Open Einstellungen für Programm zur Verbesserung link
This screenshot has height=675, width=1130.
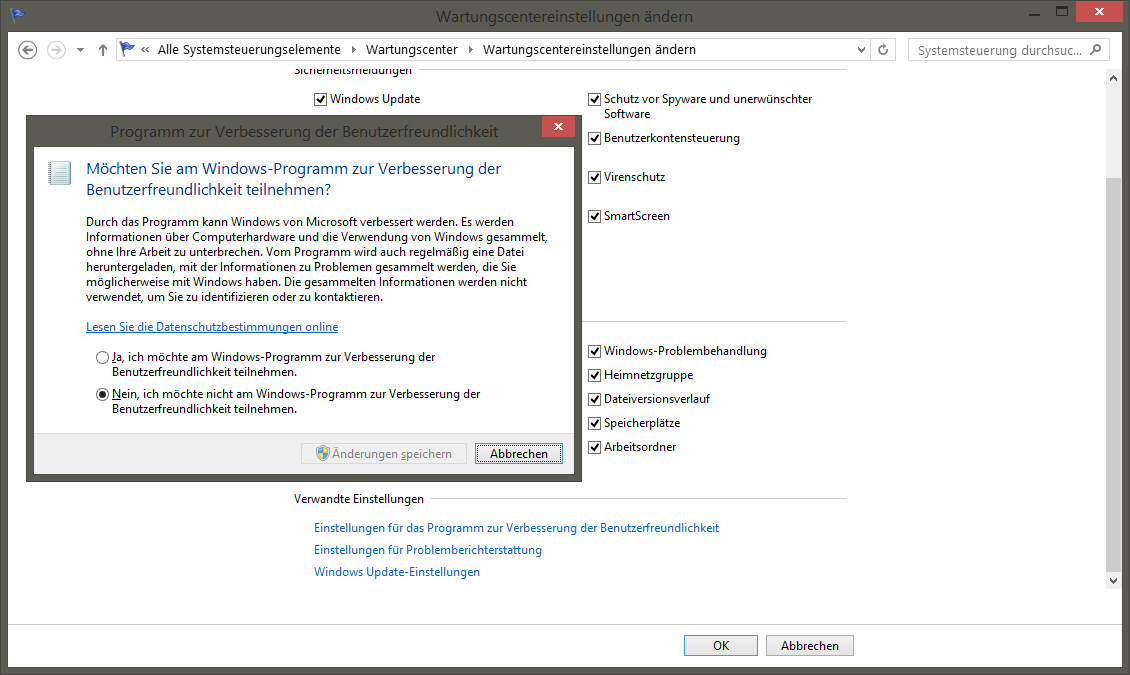516,528
